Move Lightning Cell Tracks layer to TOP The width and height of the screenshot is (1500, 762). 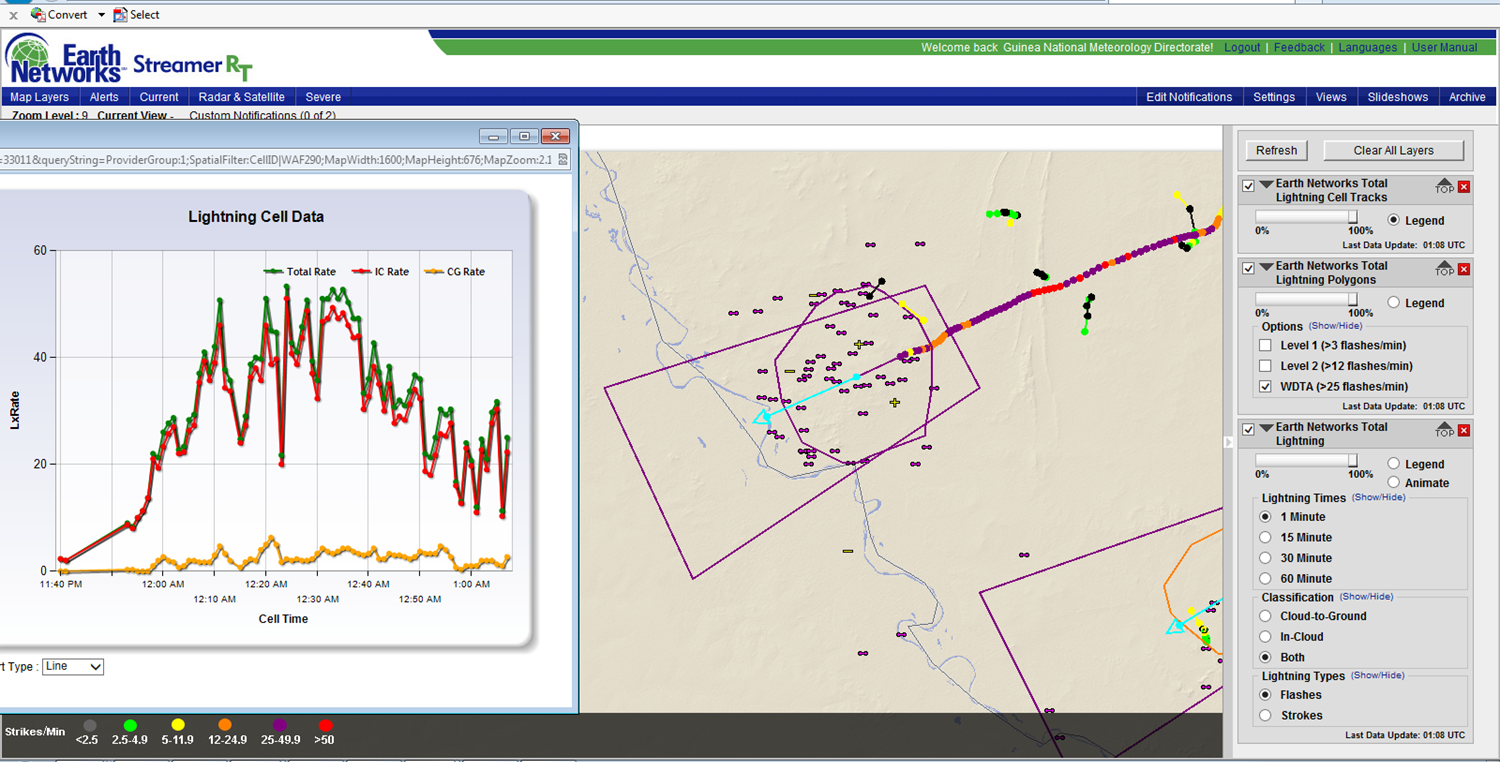point(1444,187)
